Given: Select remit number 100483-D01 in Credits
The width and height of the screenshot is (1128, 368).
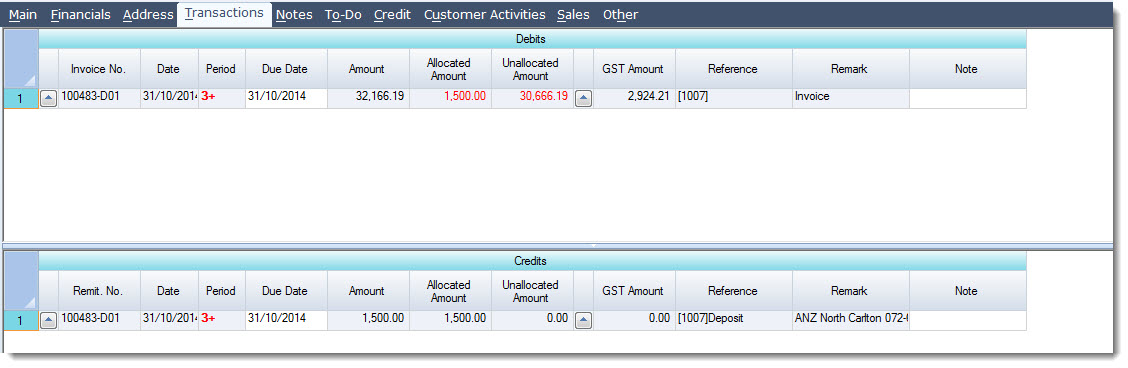Looking at the screenshot, I should pyautogui.click(x=99, y=321).
